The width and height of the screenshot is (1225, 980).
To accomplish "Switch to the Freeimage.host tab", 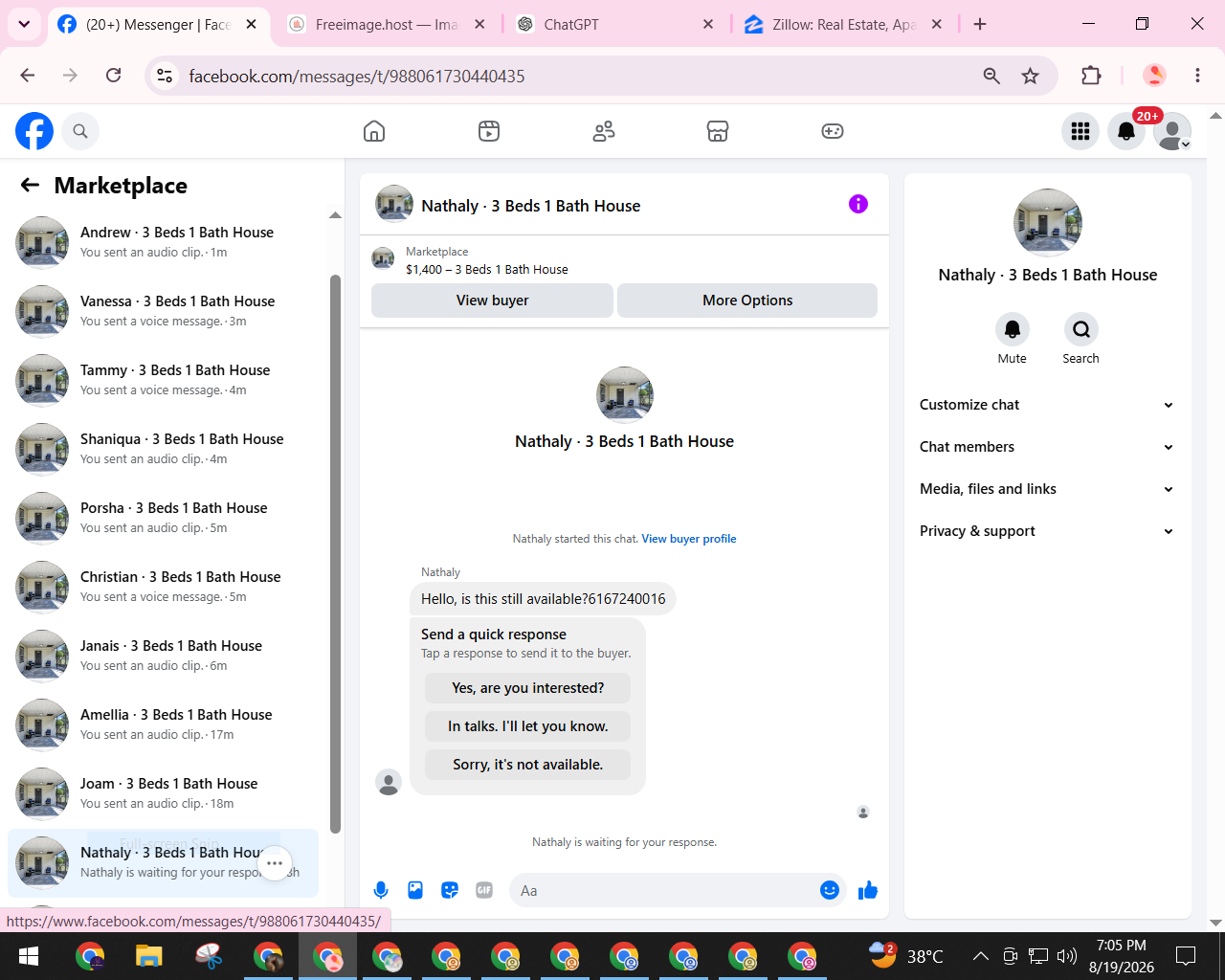I will pyautogui.click(x=388, y=24).
